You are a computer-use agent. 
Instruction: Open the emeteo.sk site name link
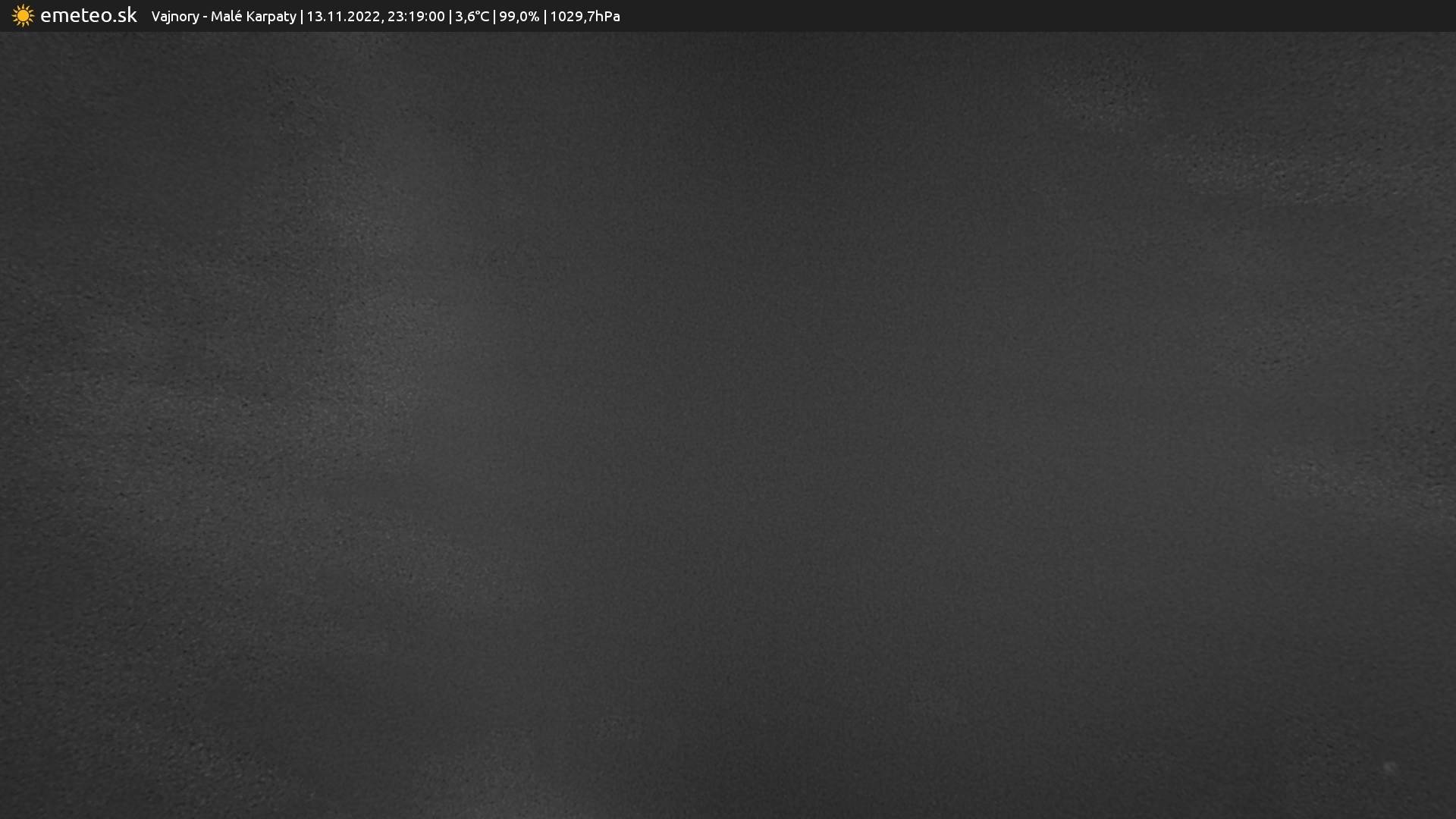tap(88, 16)
